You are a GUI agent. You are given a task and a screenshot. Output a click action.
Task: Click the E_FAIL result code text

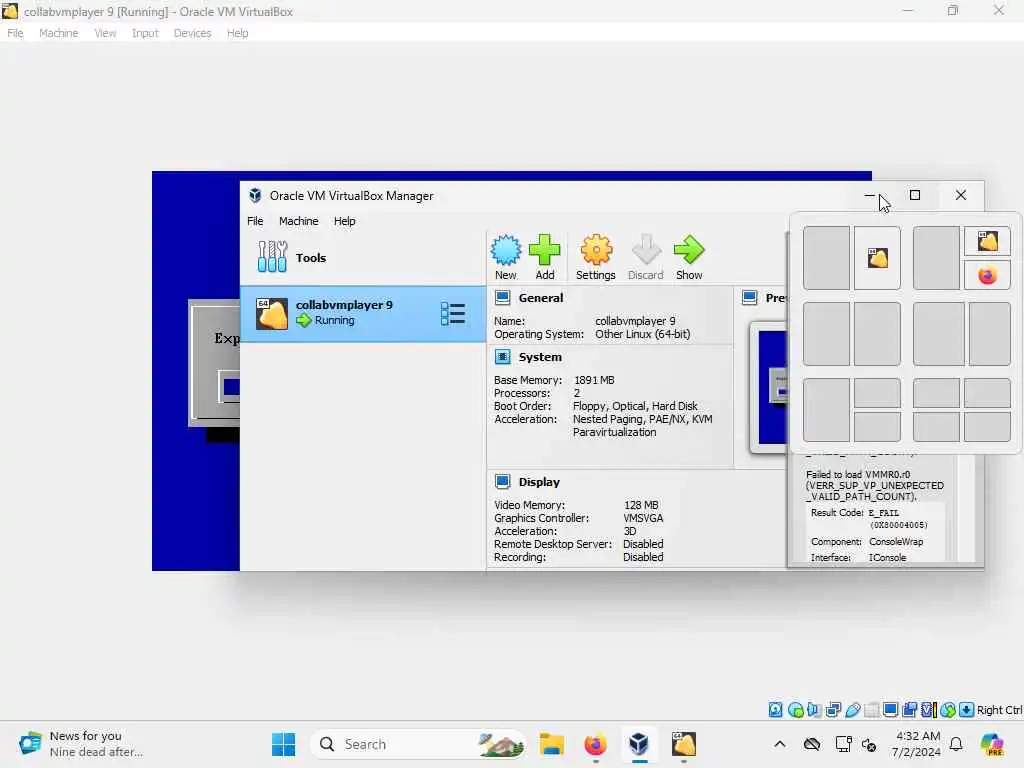[884, 513]
